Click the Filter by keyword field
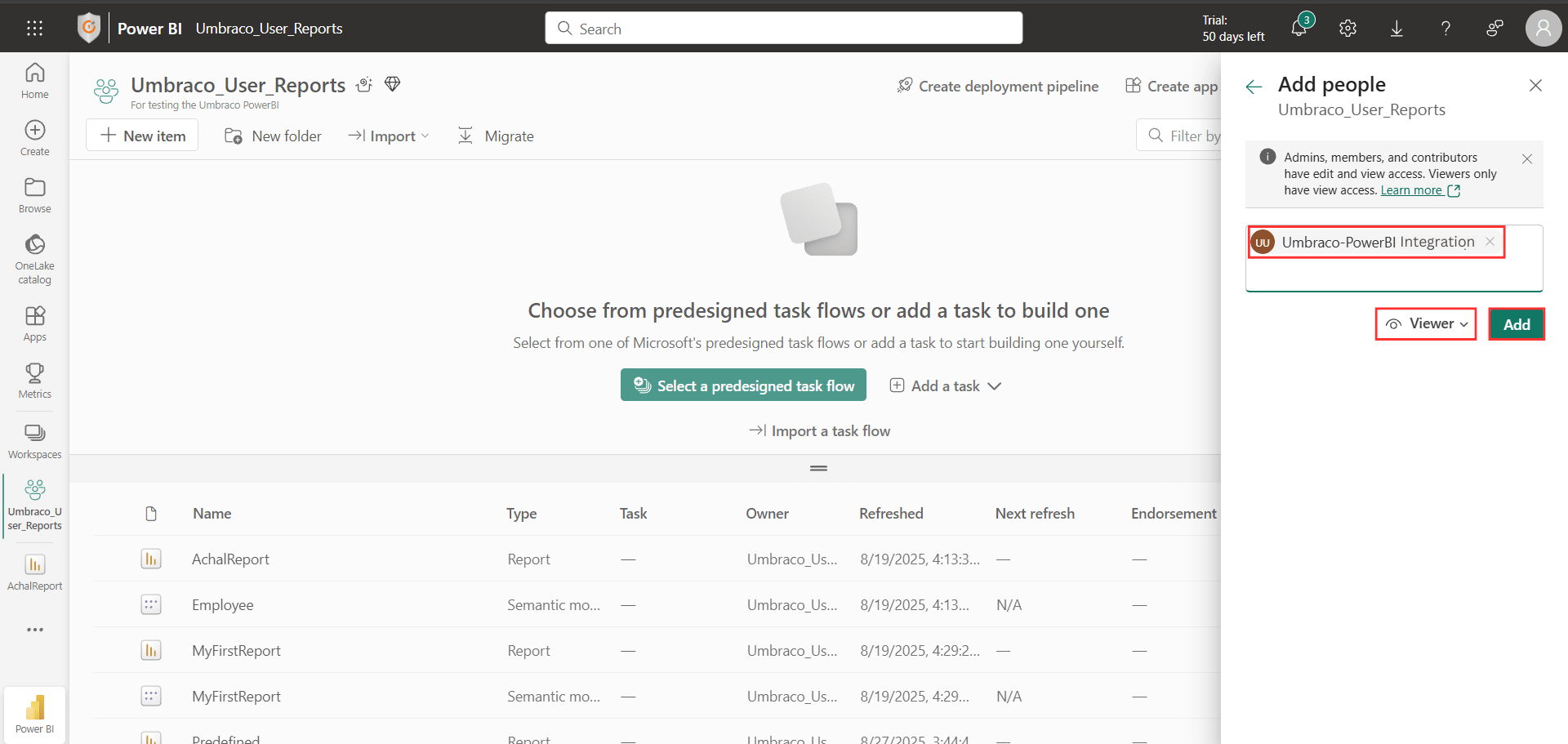This screenshot has height=744, width=1568. pos(1179,136)
